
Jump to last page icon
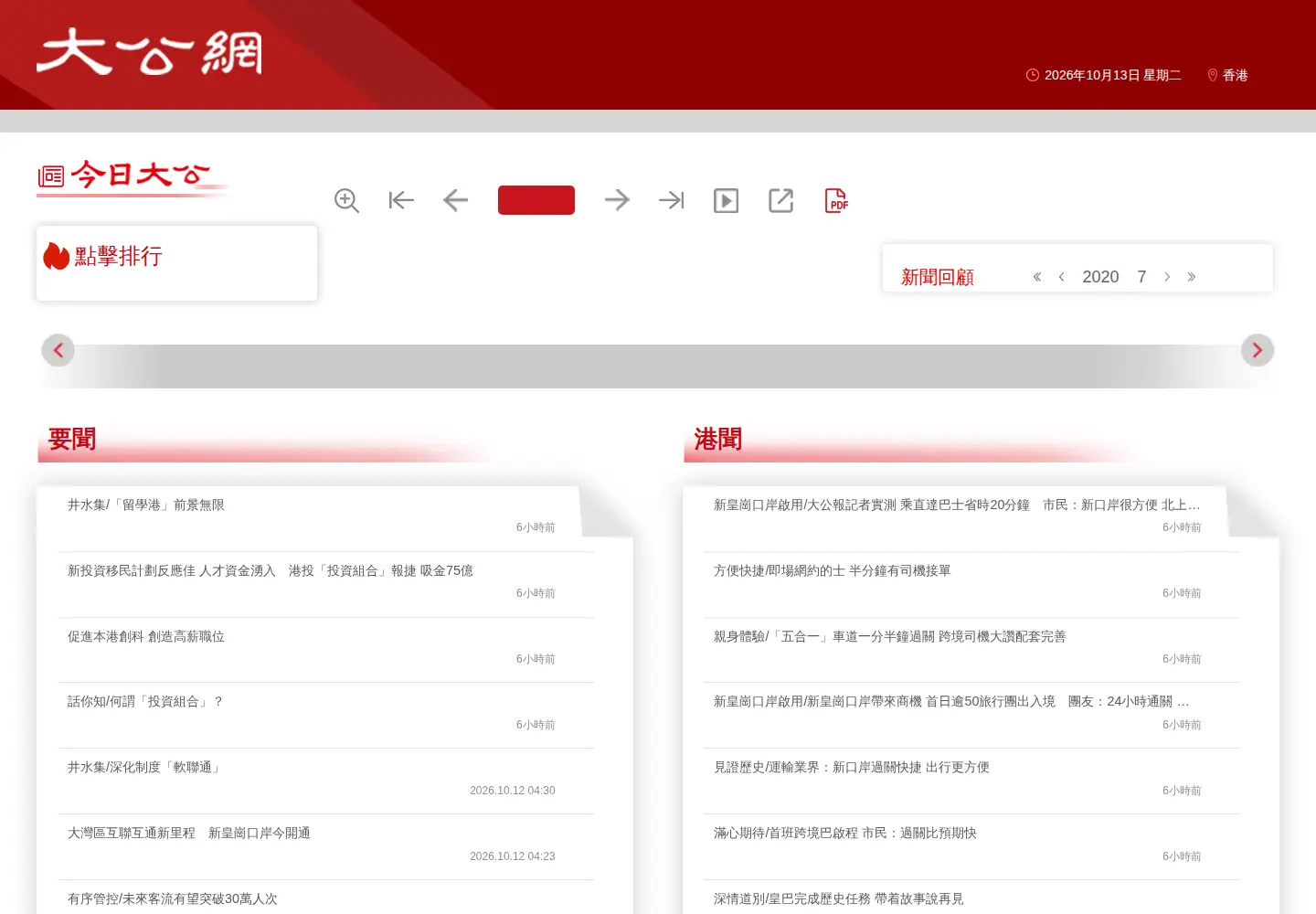coord(672,200)
